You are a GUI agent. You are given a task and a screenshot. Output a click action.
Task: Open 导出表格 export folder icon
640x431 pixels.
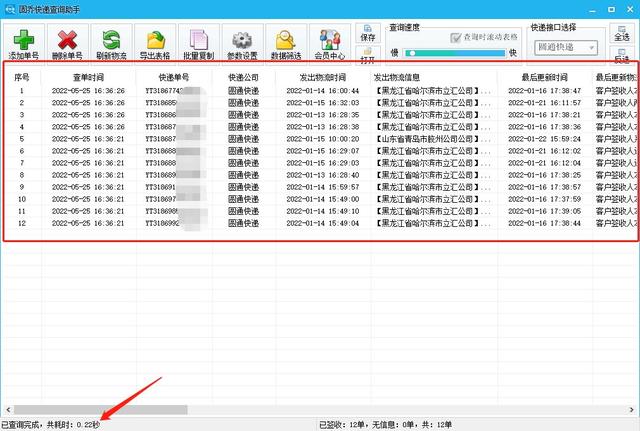coord(155,40)
